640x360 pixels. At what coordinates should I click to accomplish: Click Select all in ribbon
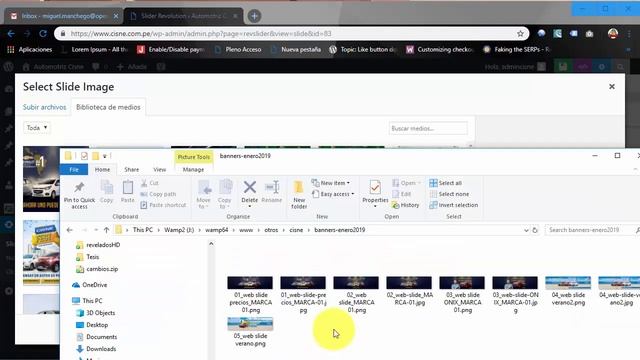point(446,183)
